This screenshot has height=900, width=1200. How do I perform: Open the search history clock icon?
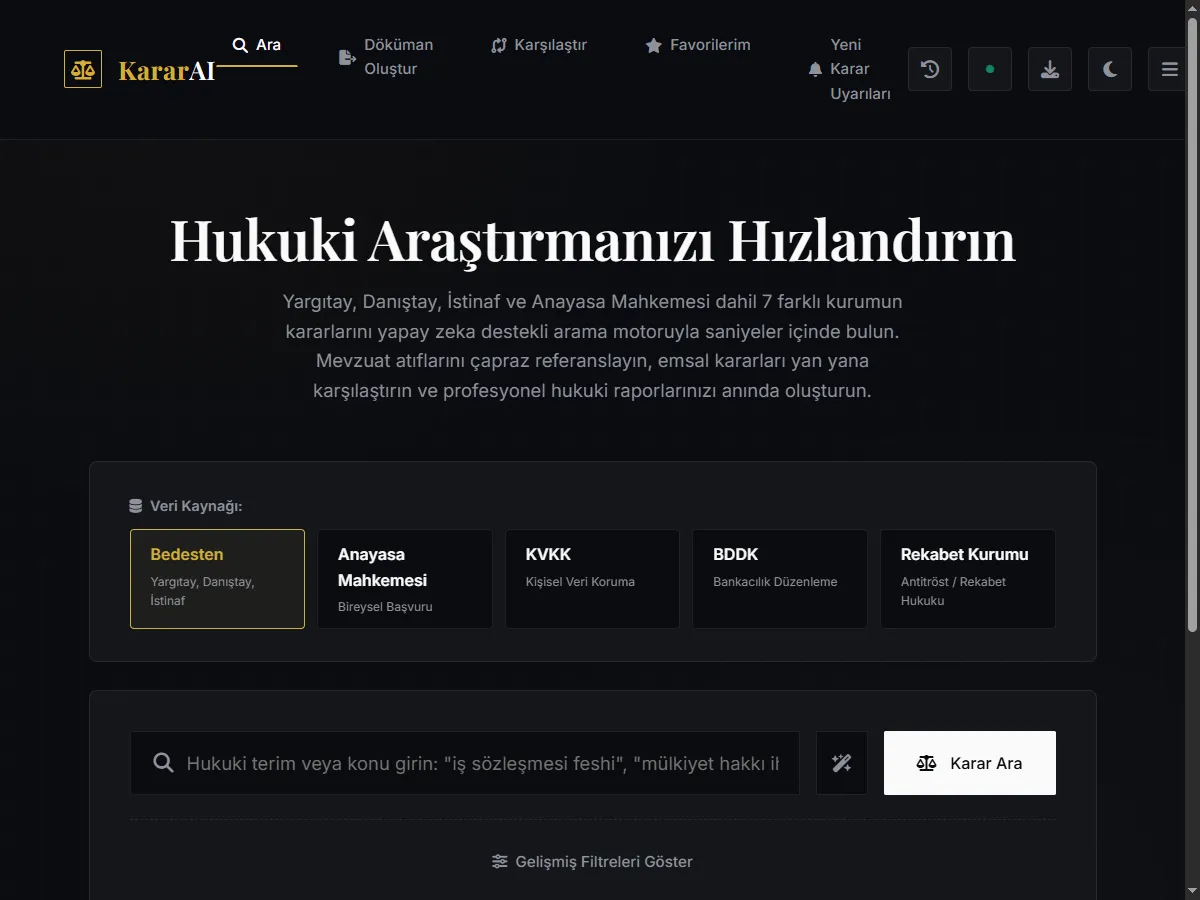coord(930,69)
